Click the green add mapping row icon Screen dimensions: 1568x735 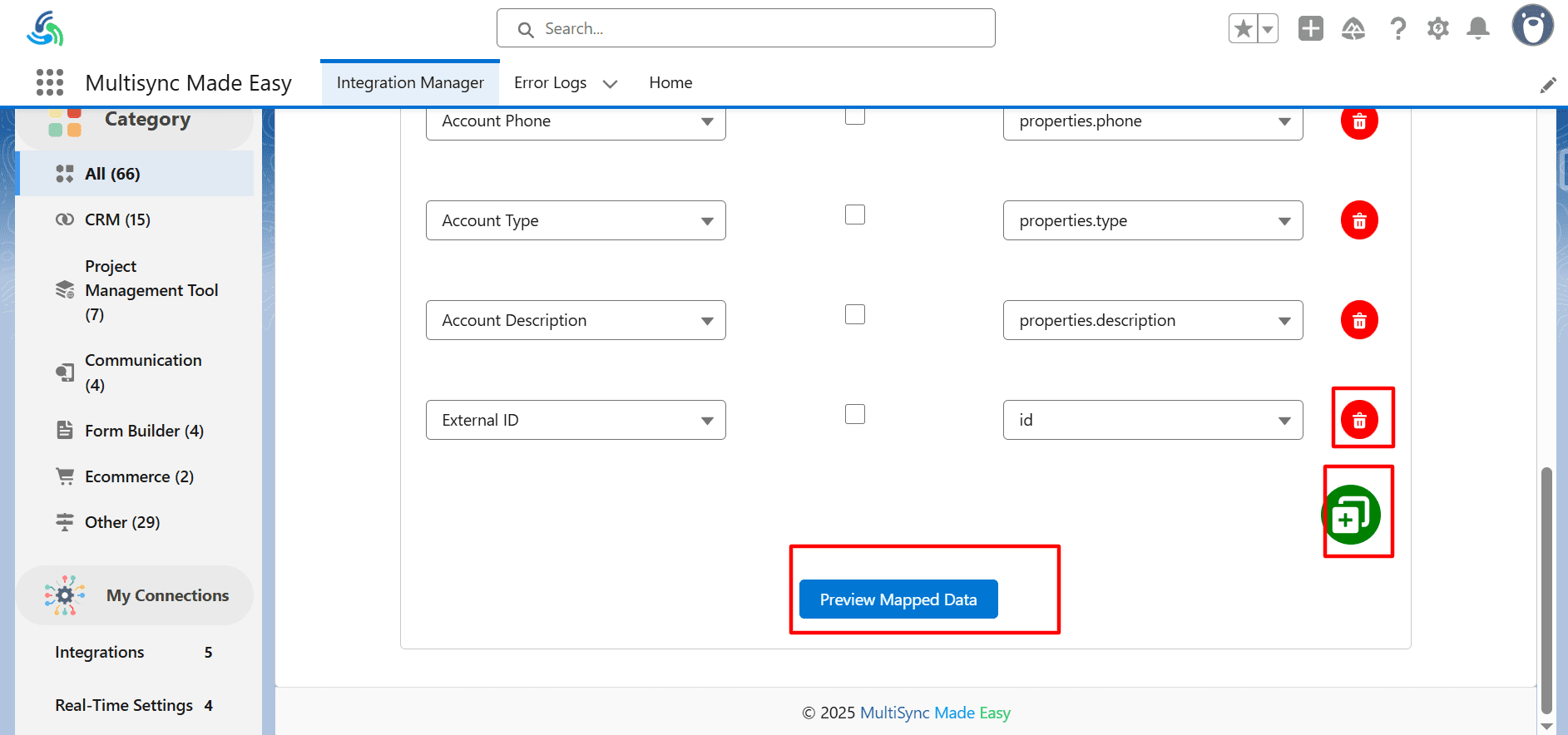(x=1350, y=515)
